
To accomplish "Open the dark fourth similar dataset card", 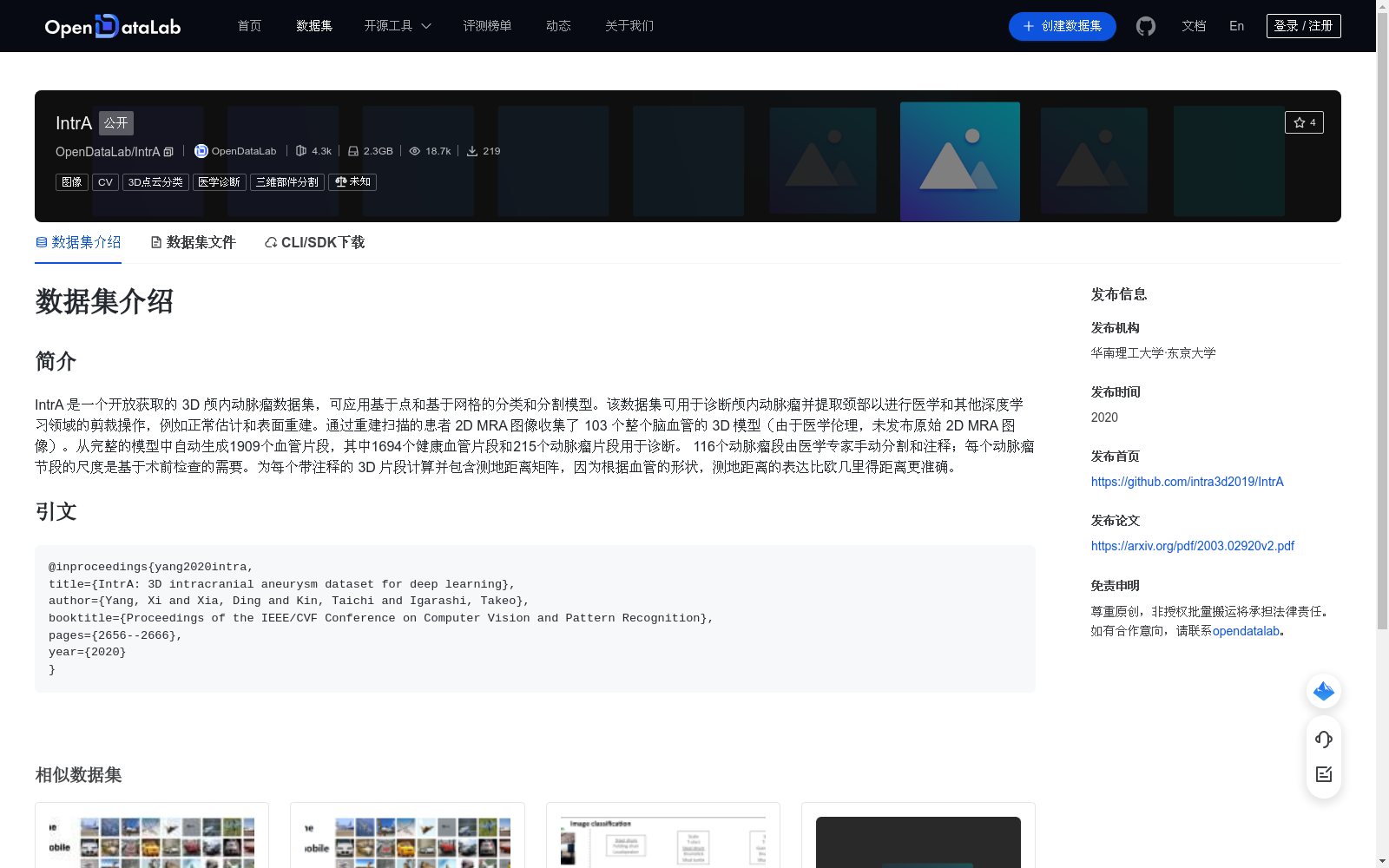I will 918,835.
